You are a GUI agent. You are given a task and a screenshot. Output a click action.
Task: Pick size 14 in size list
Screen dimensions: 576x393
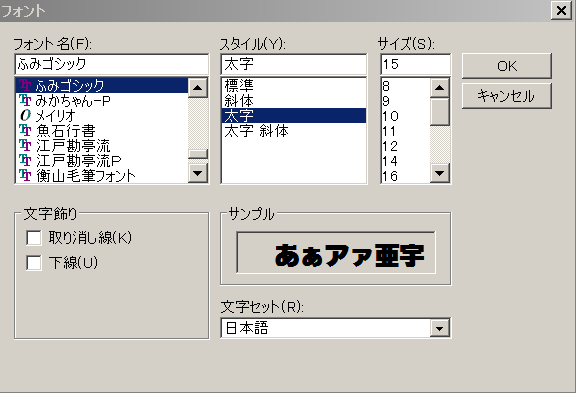(406, 161)
